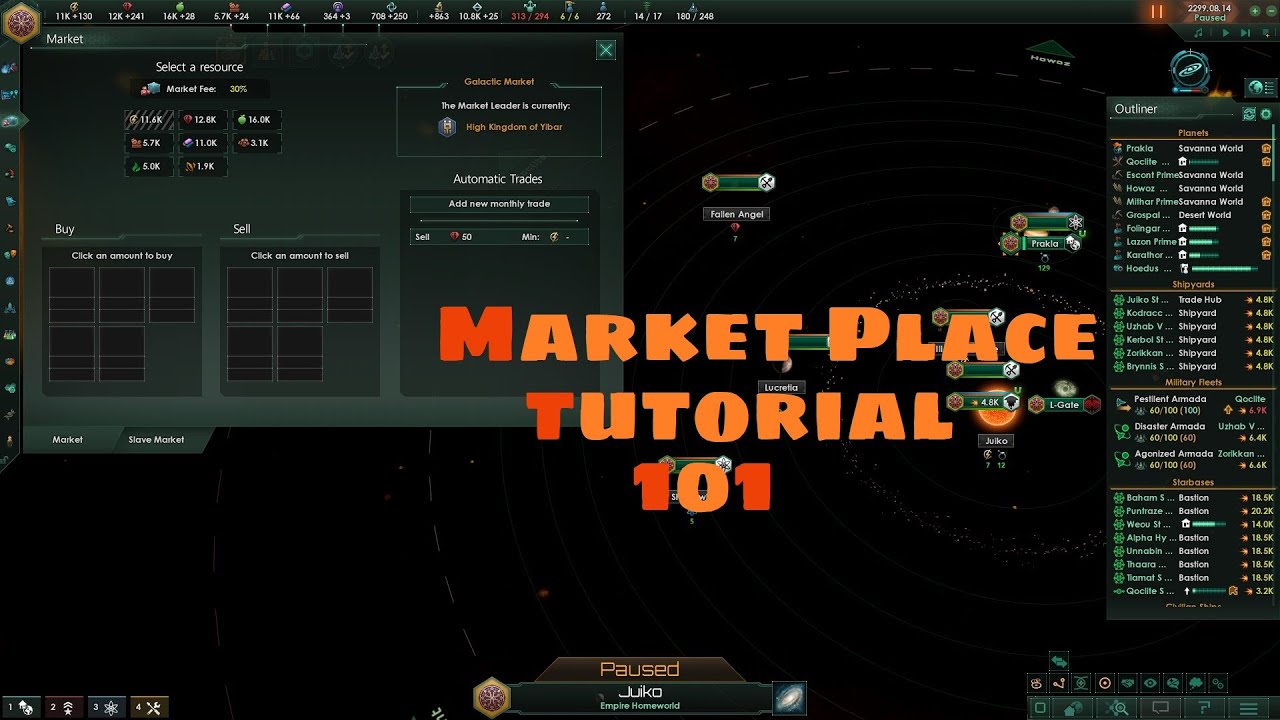
Task: Click the go to homeworld button
Action: pyautogui.click(x=1073, y=708)
